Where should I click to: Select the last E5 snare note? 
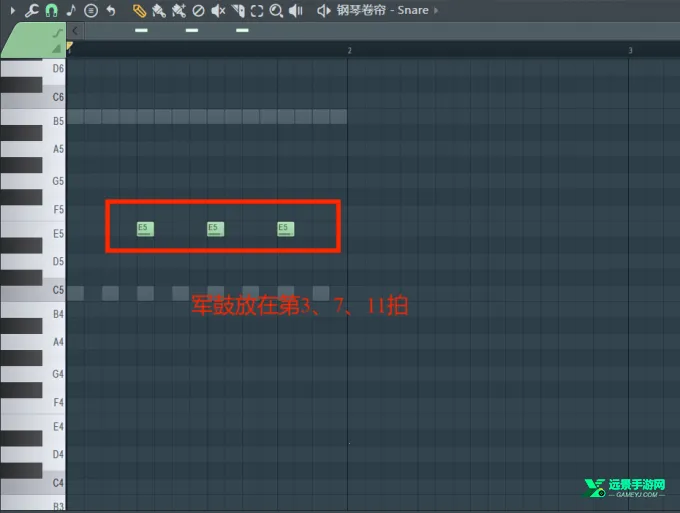tap(286, 229)
